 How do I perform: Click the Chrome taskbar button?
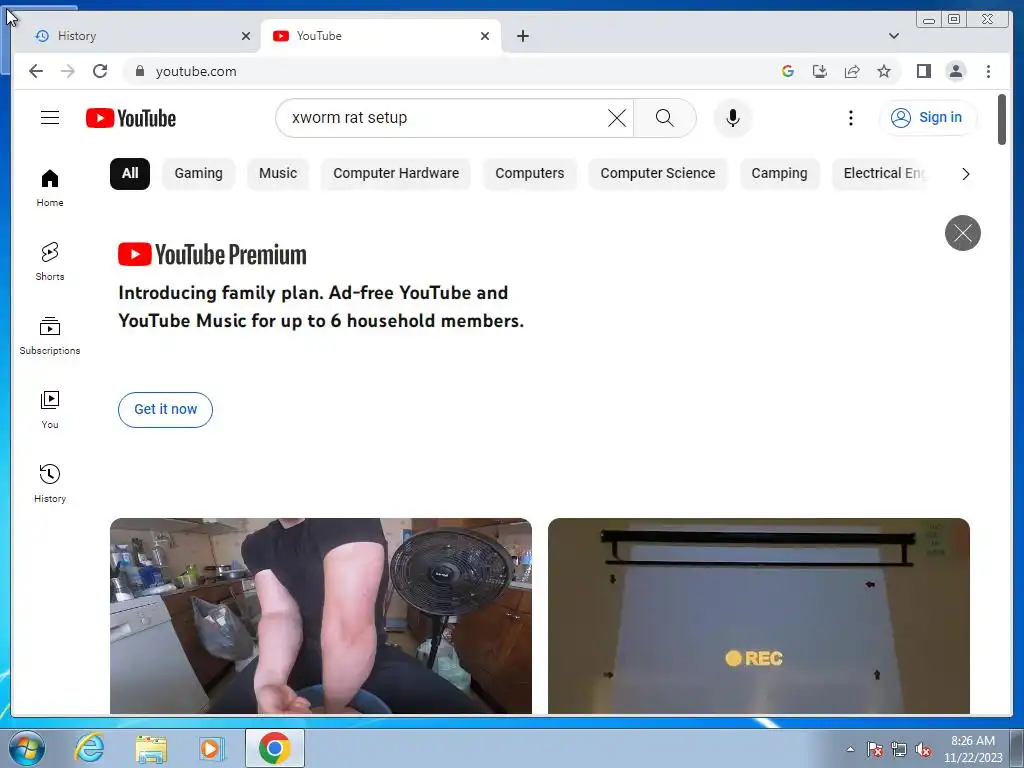(x=275, y=748)
